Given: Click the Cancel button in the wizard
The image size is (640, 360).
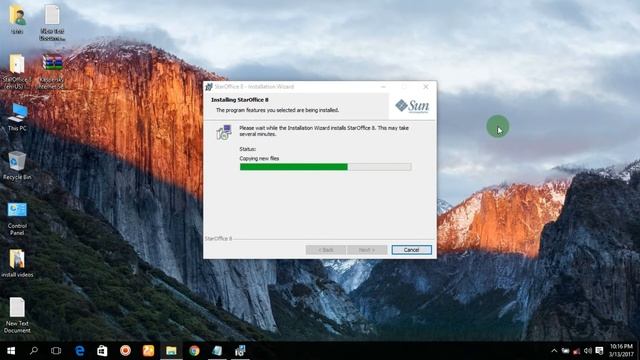Looking at the screenshot, I should 411,250.
